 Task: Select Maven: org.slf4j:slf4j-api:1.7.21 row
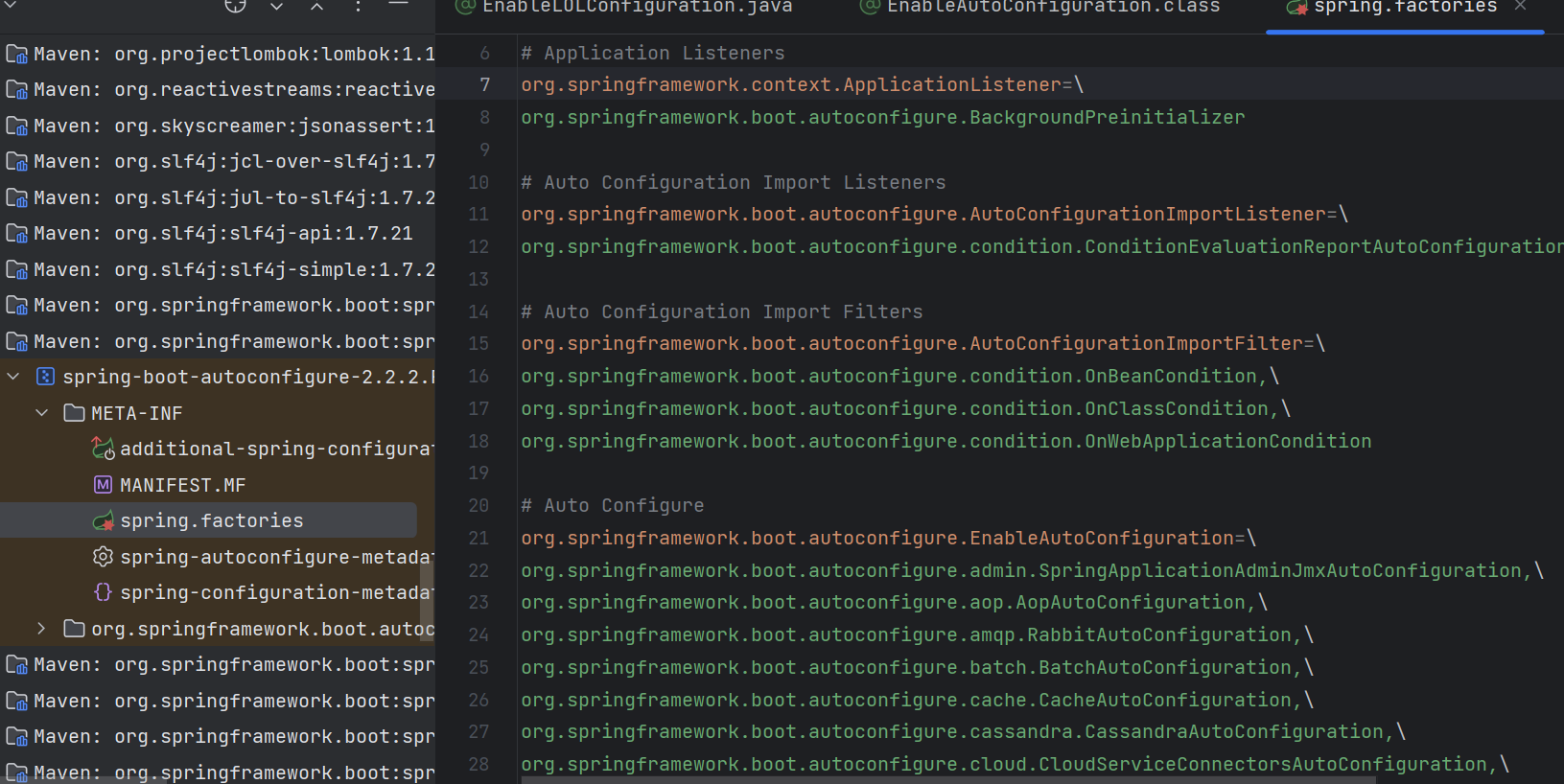click(218, 234)
